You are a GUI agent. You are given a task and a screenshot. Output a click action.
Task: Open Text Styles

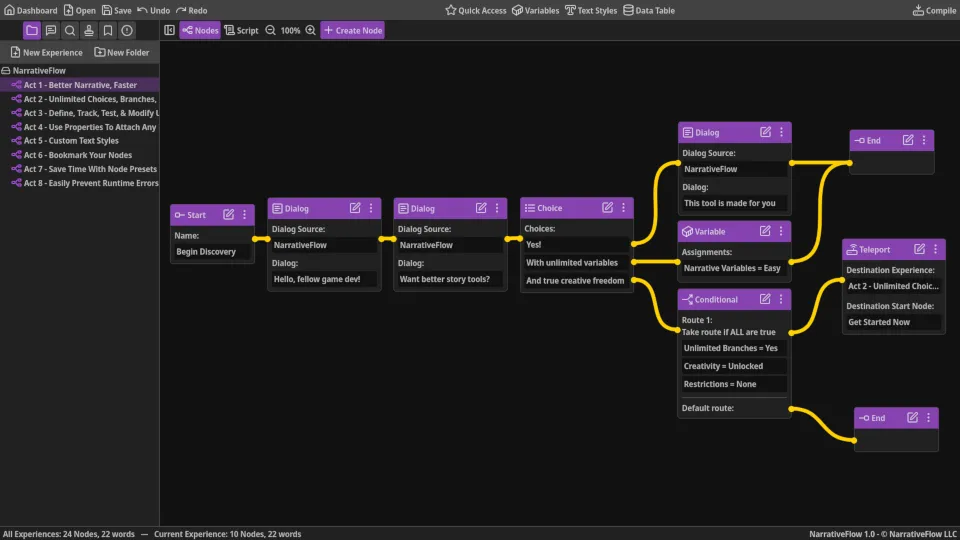click(x=591, y=10)
